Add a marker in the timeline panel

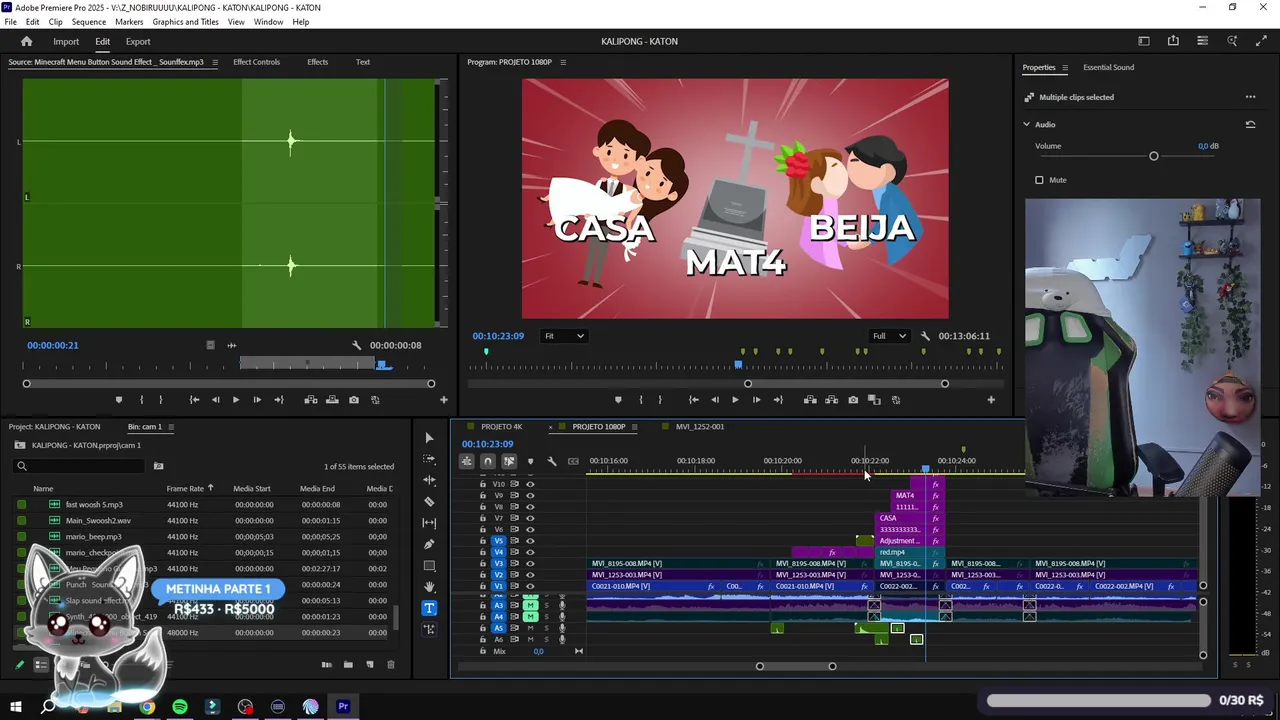pyautogui.click(x=530, y=461)
